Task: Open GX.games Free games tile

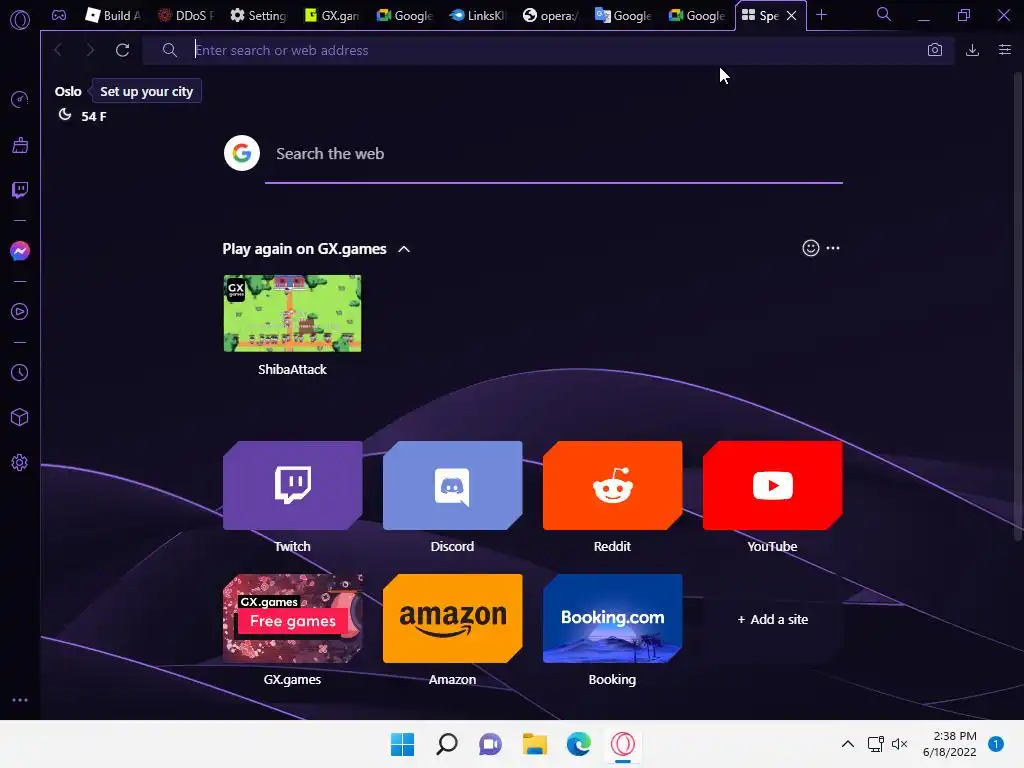Action: coord(293,618)
